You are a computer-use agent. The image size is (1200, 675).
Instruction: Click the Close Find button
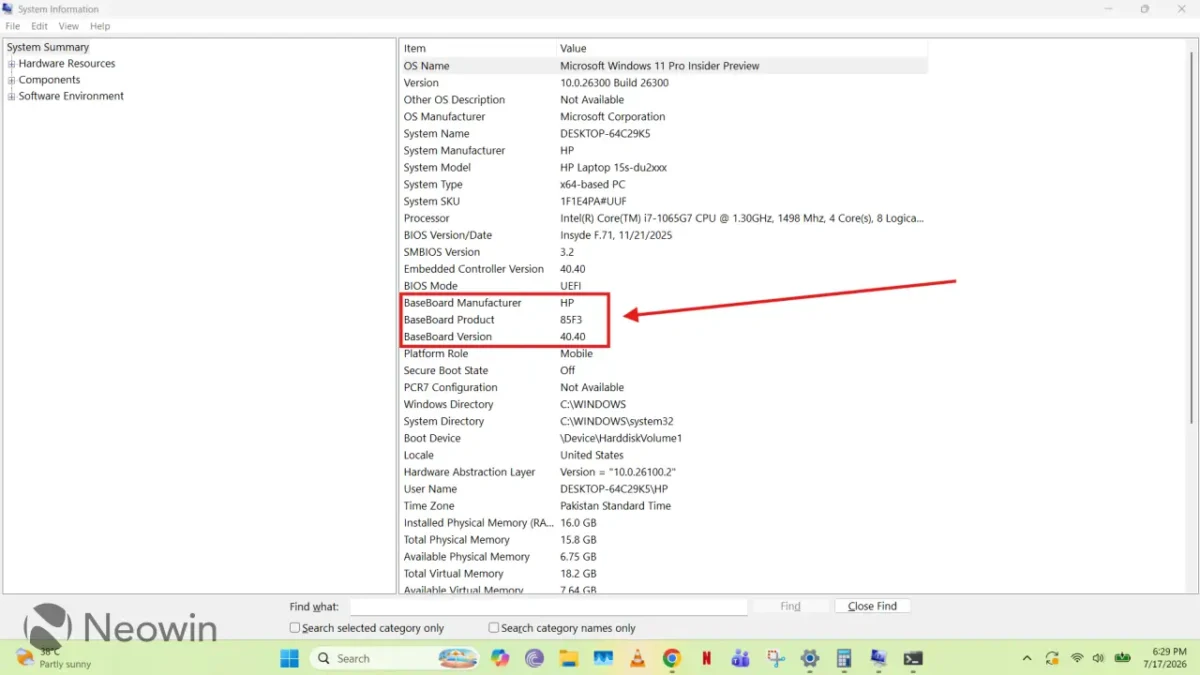coord(872,606)
